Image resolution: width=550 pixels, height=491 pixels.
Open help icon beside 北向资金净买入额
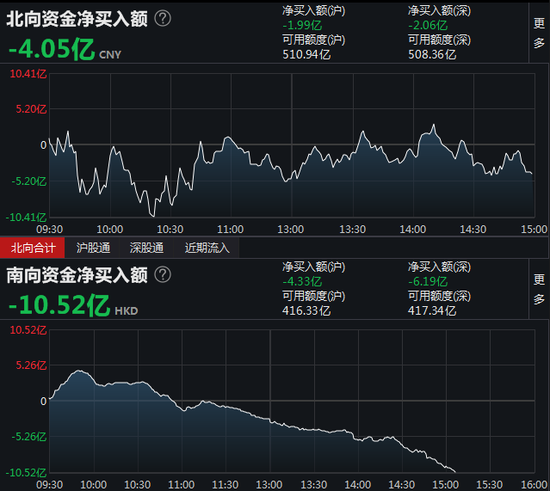pyautogui.click(x=163, y=18)
